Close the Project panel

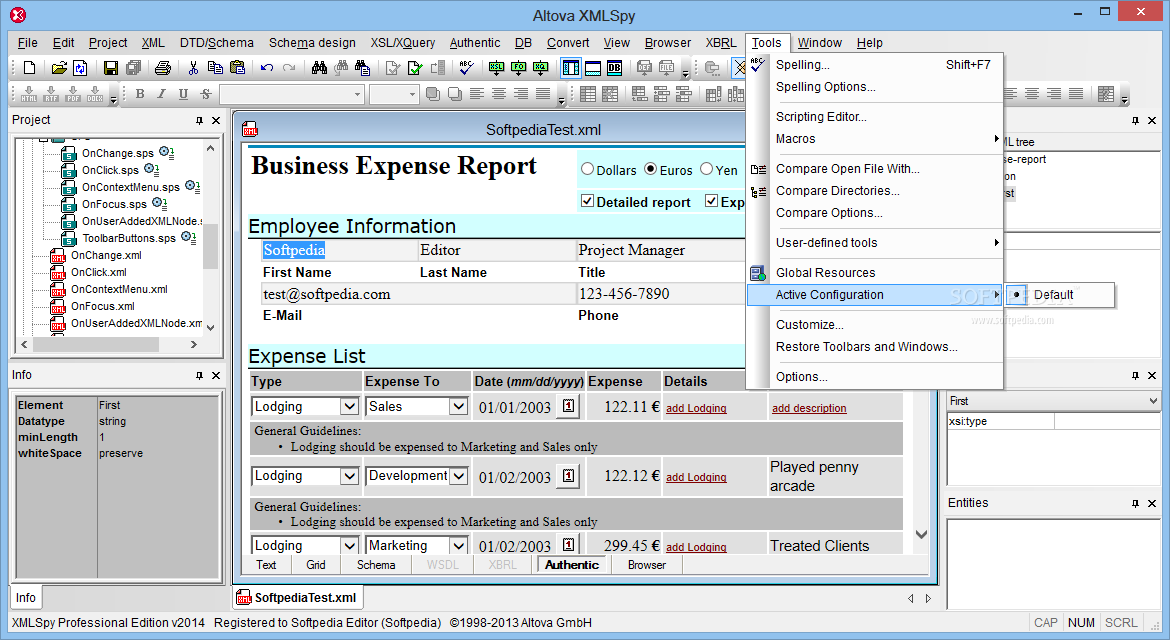coord(216,120)
